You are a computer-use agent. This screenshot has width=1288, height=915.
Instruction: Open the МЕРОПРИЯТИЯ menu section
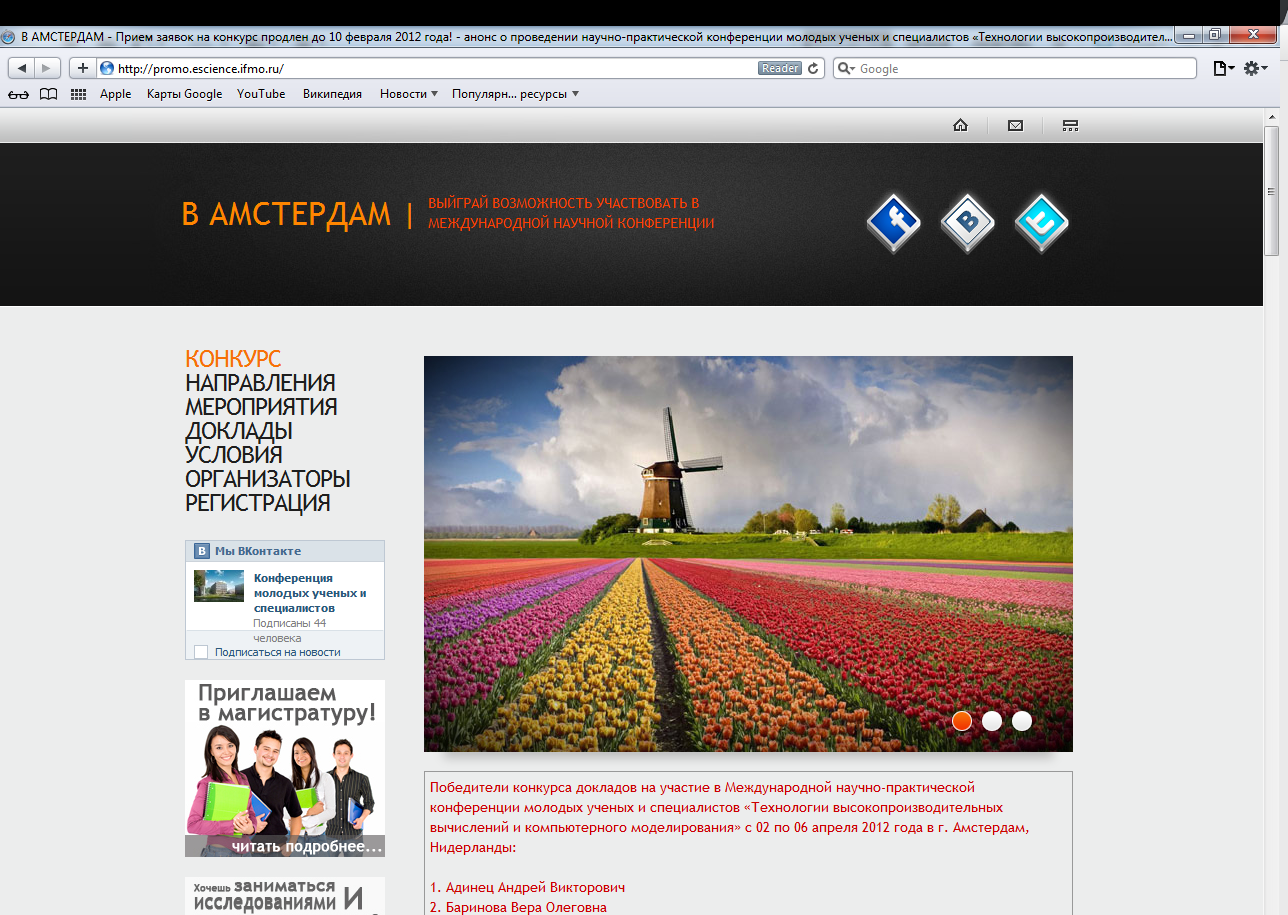coord(261,407)
